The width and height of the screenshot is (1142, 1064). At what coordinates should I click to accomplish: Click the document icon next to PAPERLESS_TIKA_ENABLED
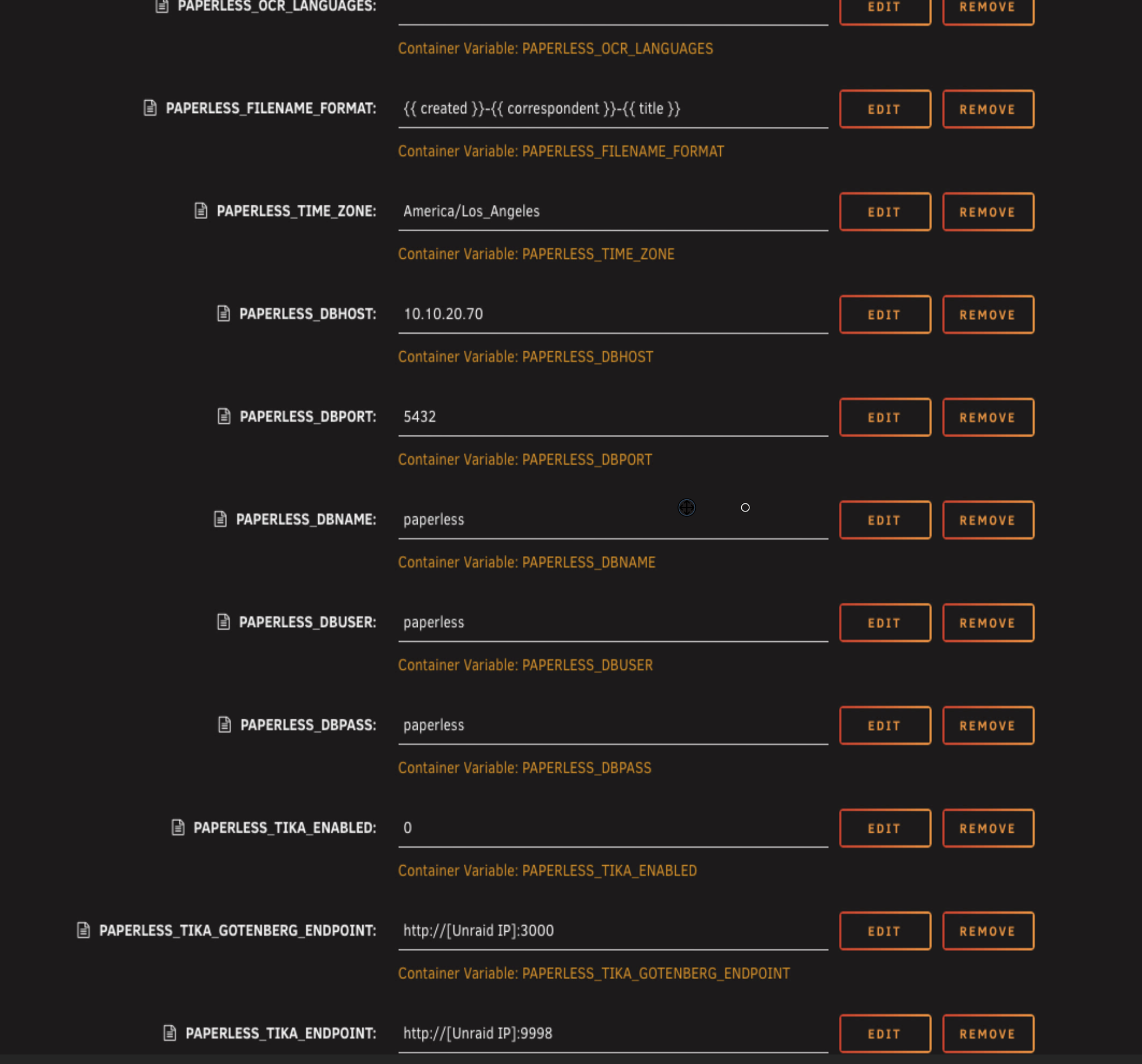(178, 828)
